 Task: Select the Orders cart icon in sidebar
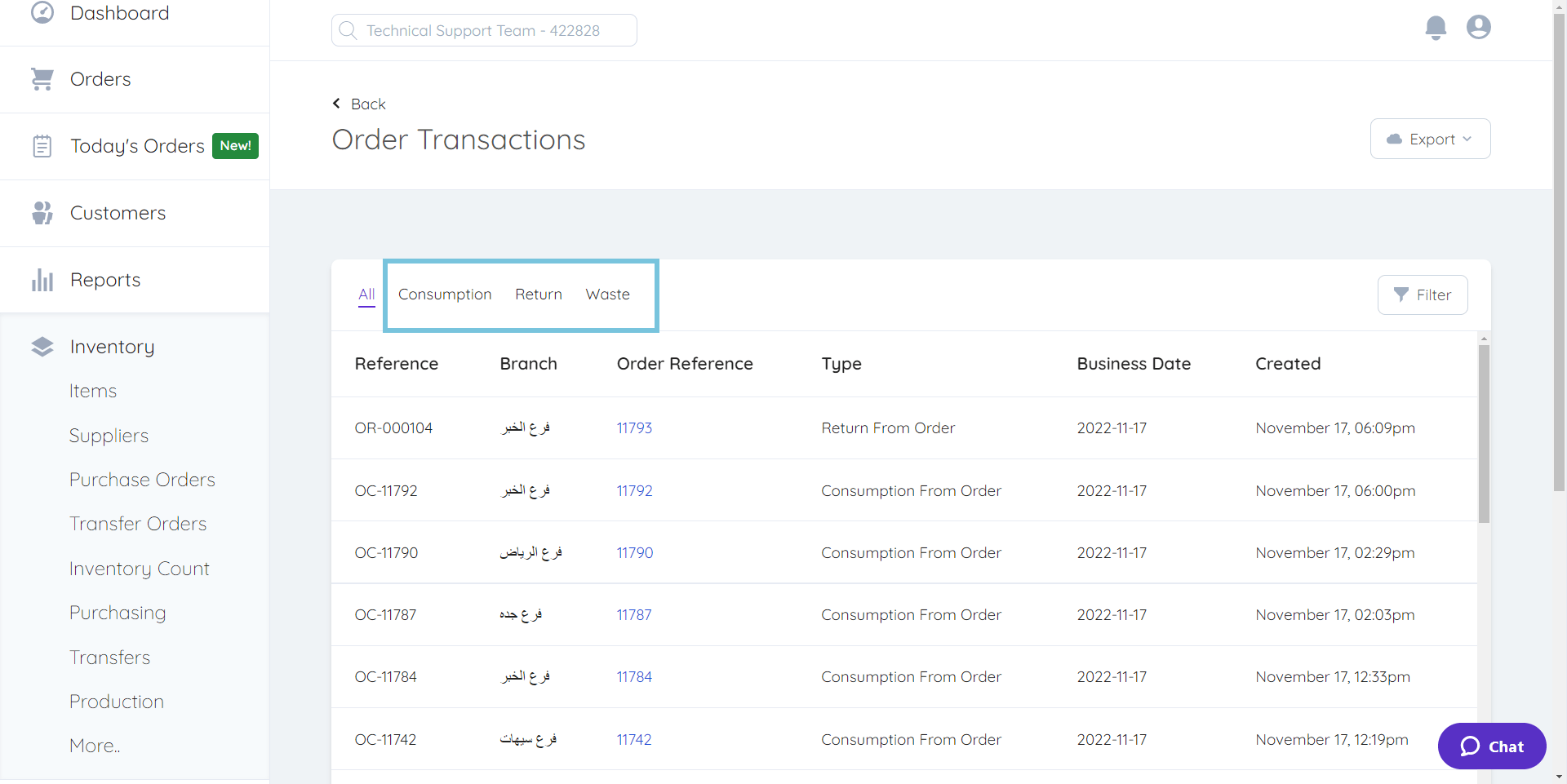42,78
